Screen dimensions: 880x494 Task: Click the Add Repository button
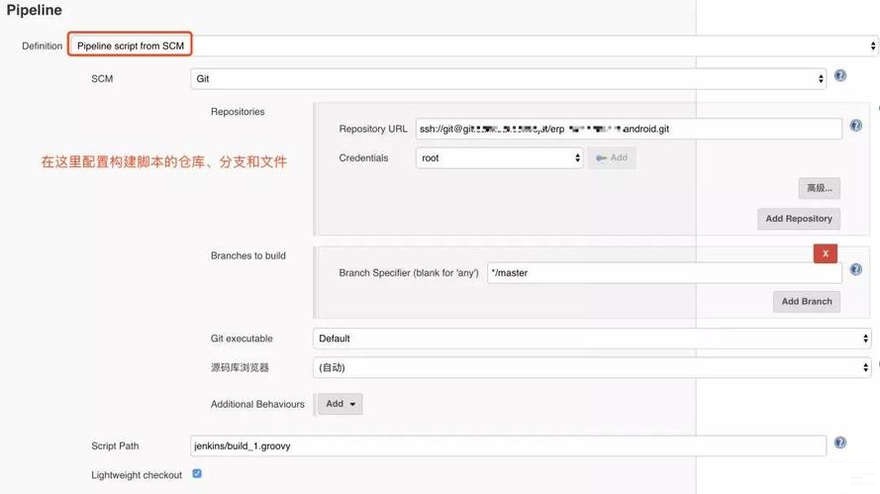[799, 218]
